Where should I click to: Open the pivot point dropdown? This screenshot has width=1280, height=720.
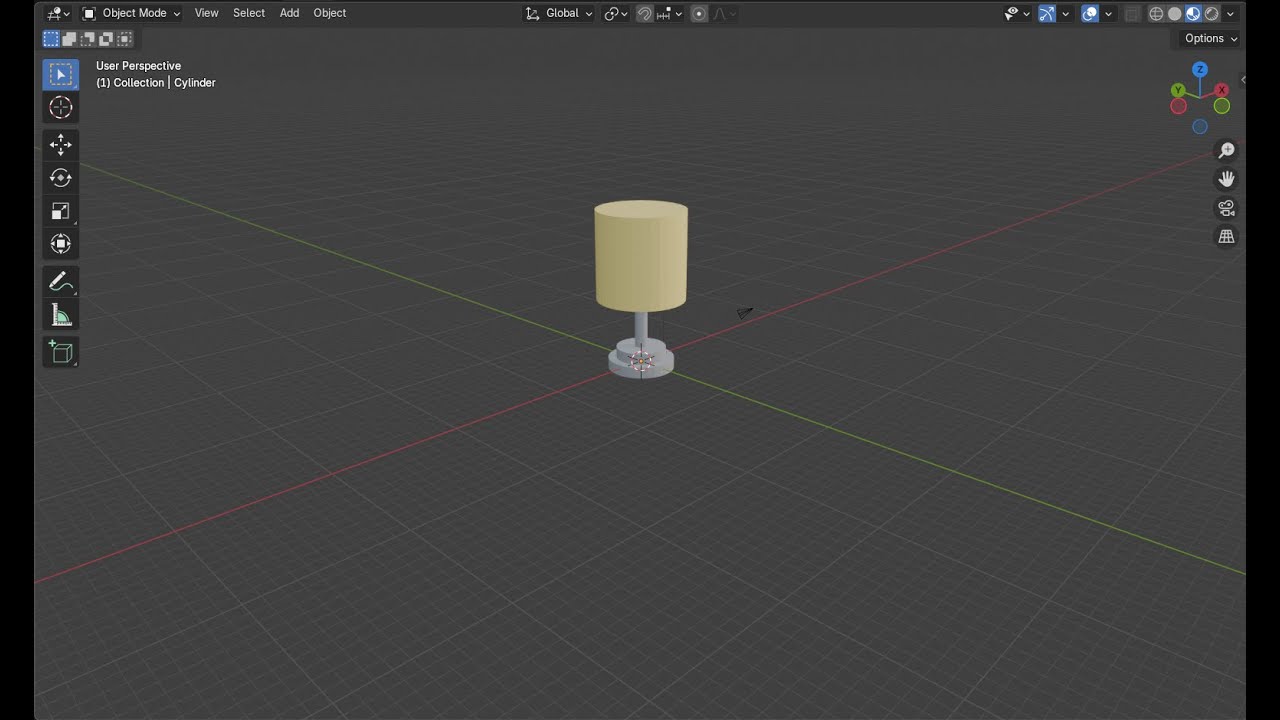[x=616, y=13]
